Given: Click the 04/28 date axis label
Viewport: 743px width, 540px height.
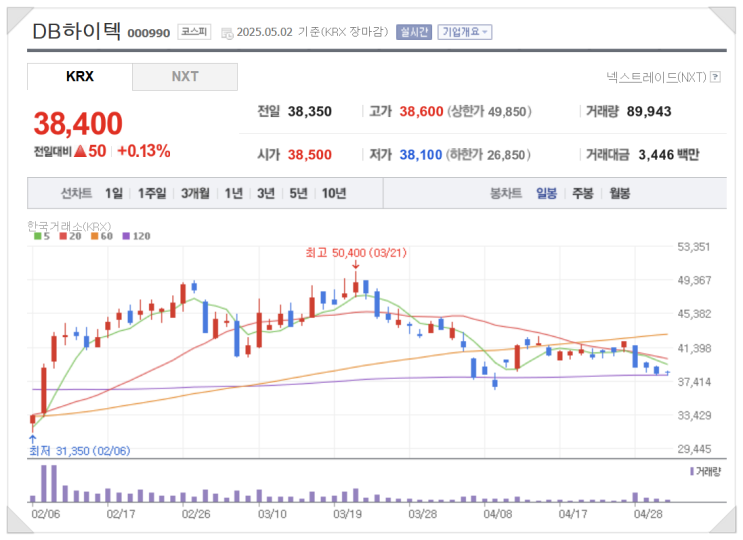Looking at the screenshot, I should pos(648,514).
